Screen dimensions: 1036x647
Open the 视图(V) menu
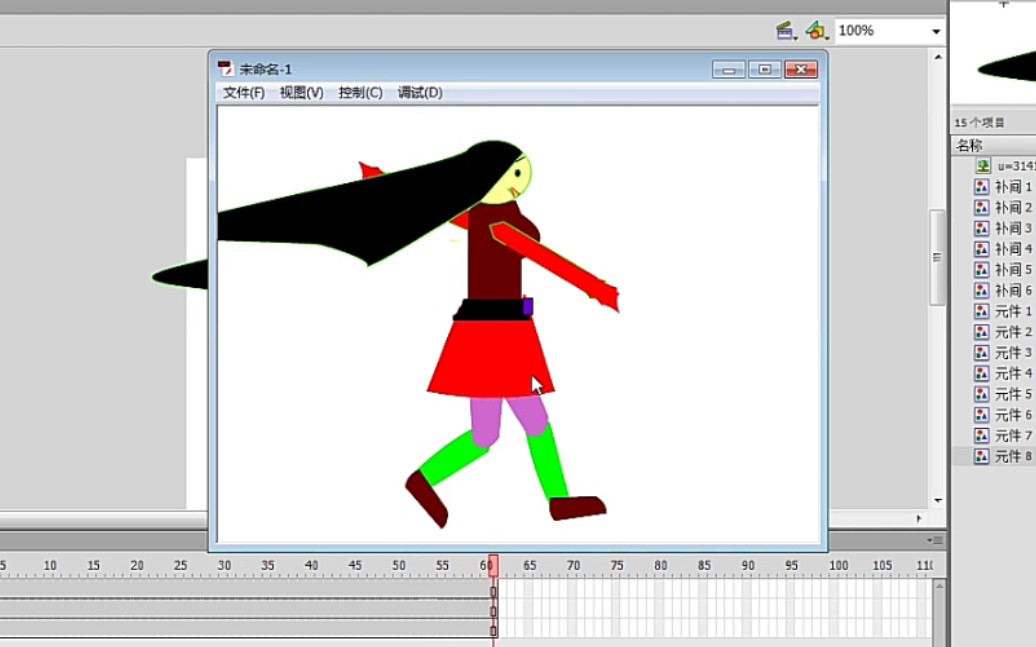[301, 93]
